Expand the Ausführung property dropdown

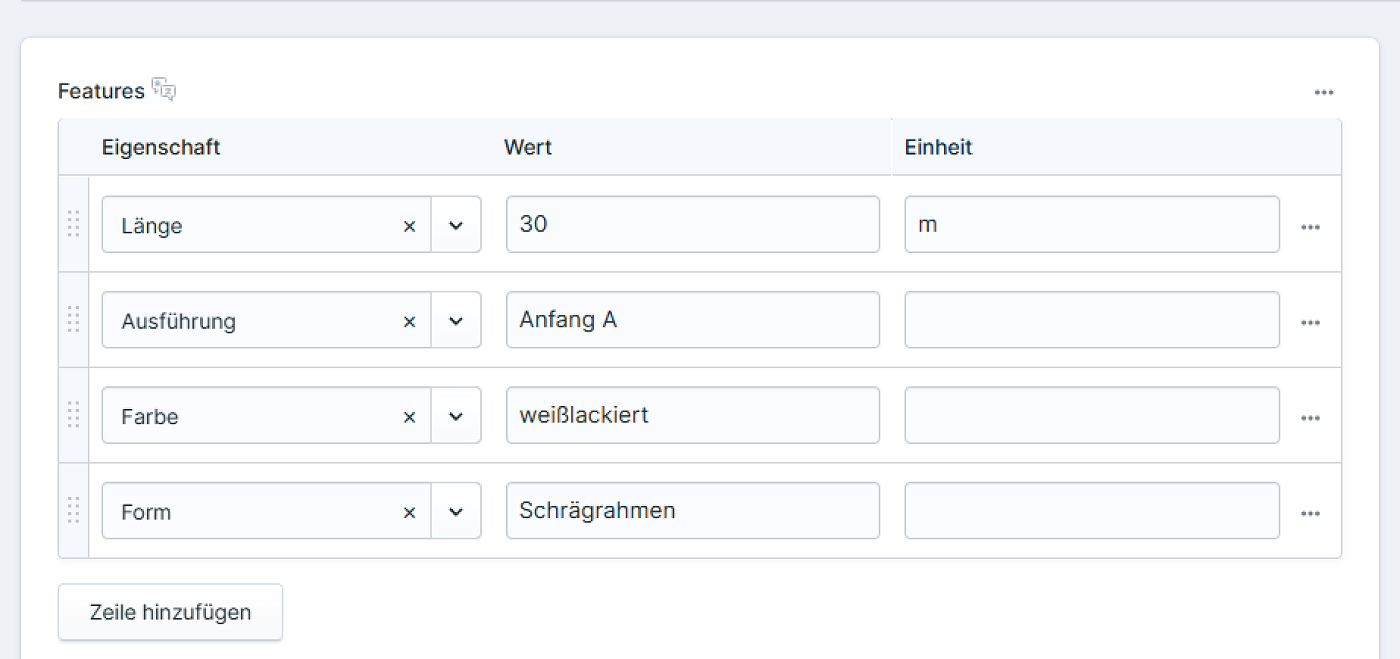[456, 322]
